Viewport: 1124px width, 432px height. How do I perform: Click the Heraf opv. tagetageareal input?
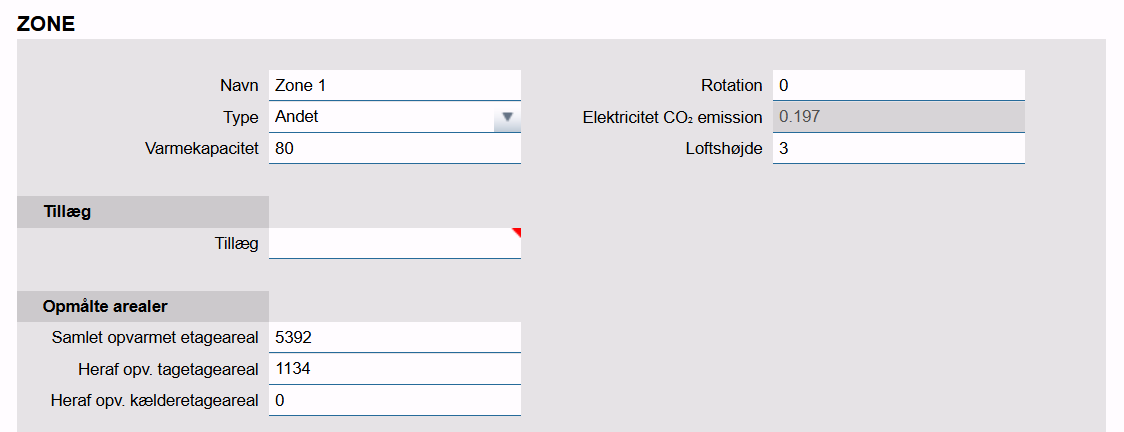pos(394,369)
